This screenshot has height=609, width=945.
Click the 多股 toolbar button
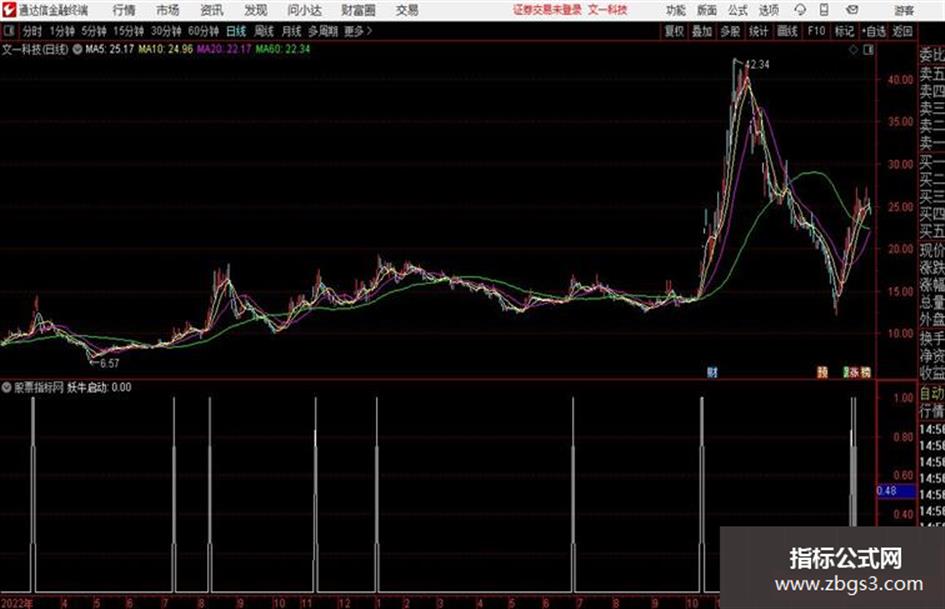point(730,31)
